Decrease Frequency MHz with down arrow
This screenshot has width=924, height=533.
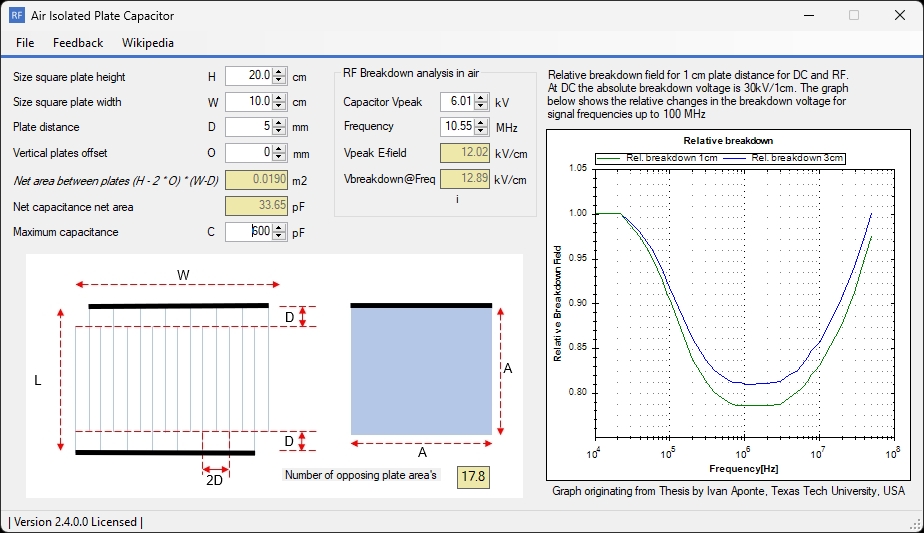pos(481,130)
